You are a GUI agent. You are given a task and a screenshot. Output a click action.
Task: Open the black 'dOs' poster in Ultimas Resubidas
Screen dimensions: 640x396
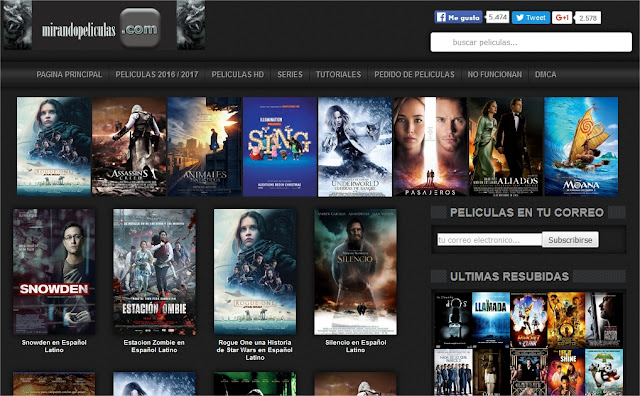(x=453, y=320)
